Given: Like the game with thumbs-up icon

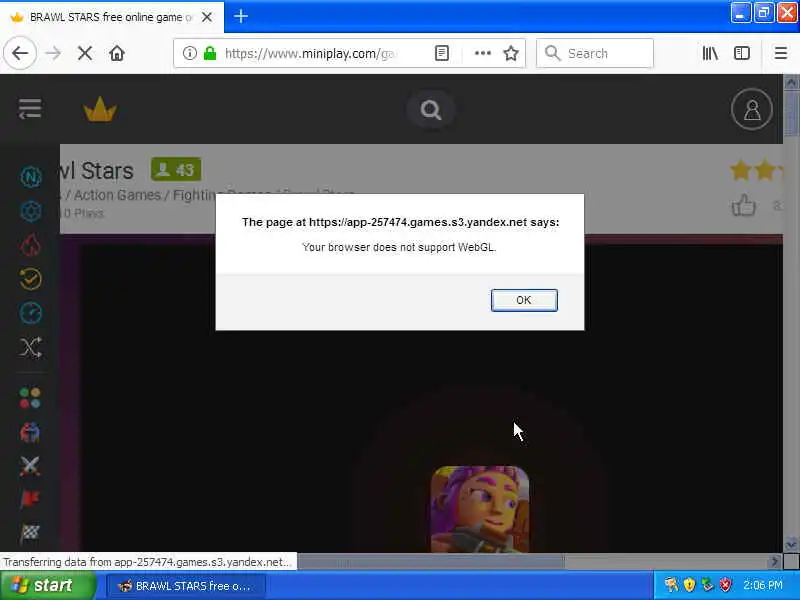Looking at the screenshot, I should 743,206.
